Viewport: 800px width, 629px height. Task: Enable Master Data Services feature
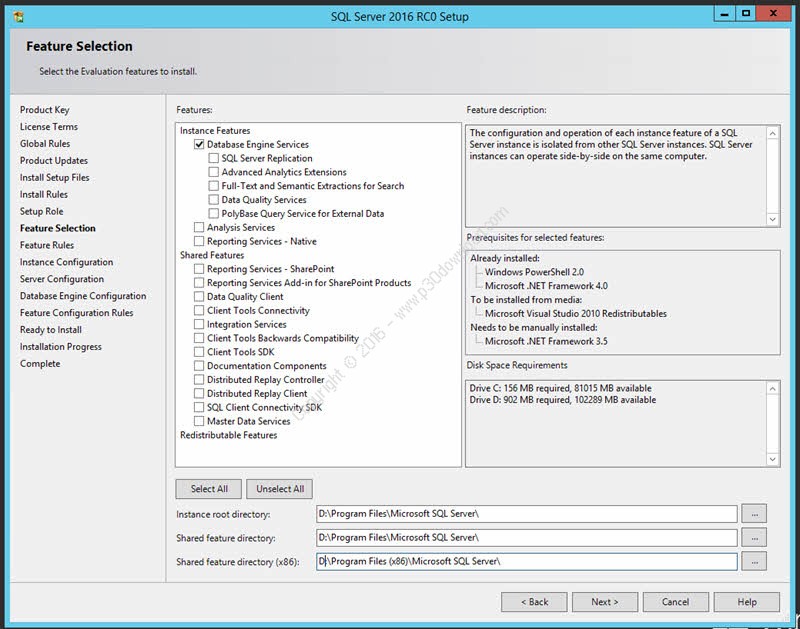pos(199,421)
